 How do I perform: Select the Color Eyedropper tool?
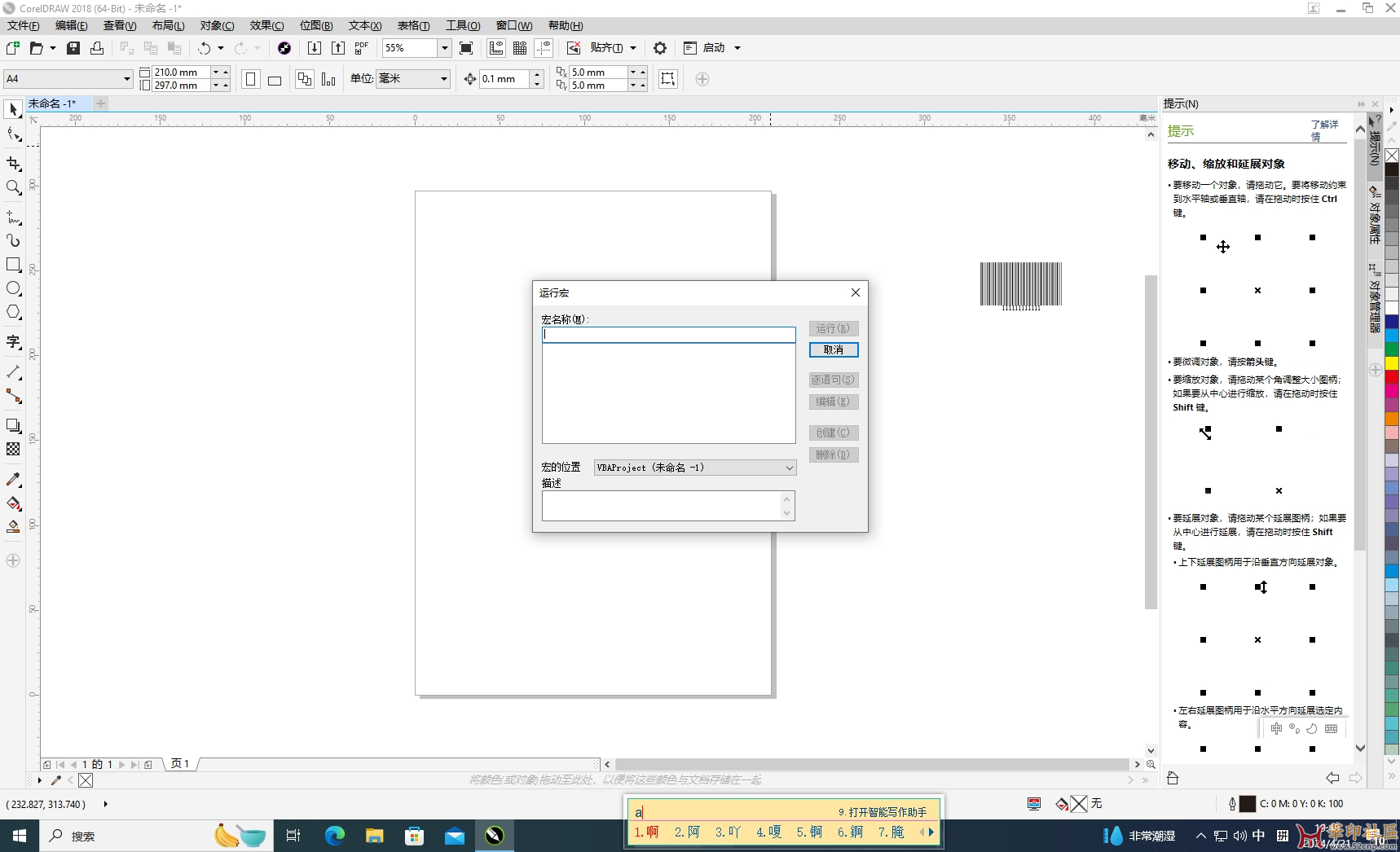pos(13,480)
